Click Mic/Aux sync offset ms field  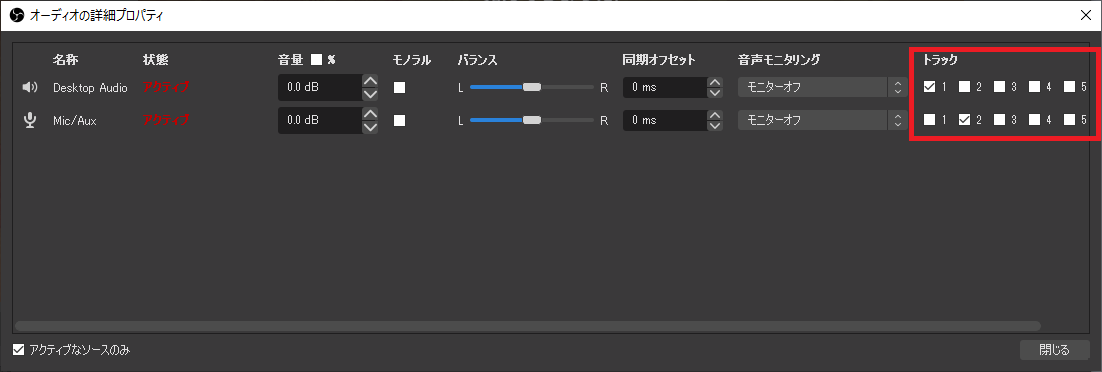665,120
